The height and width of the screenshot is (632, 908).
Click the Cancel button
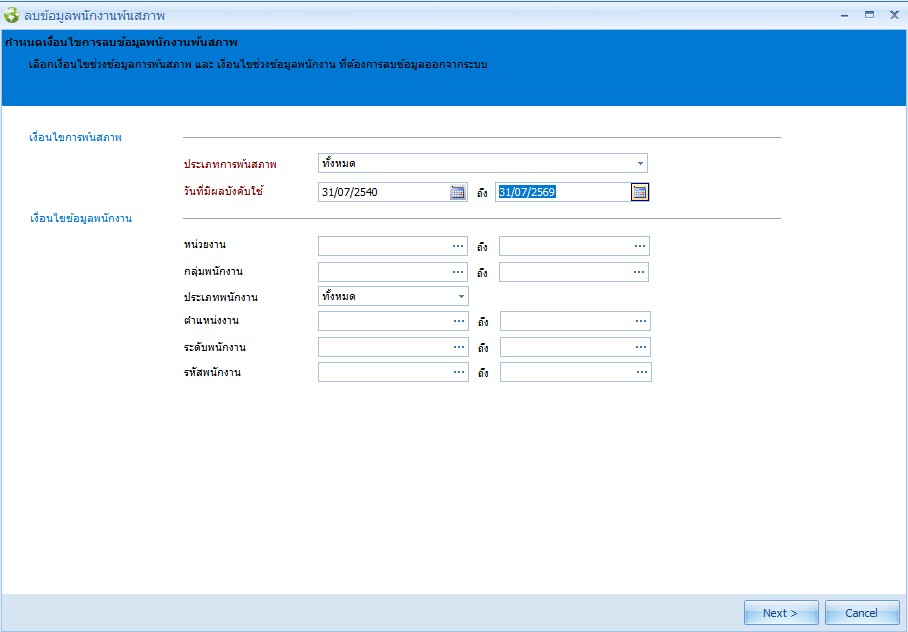[x=862, y=613]
